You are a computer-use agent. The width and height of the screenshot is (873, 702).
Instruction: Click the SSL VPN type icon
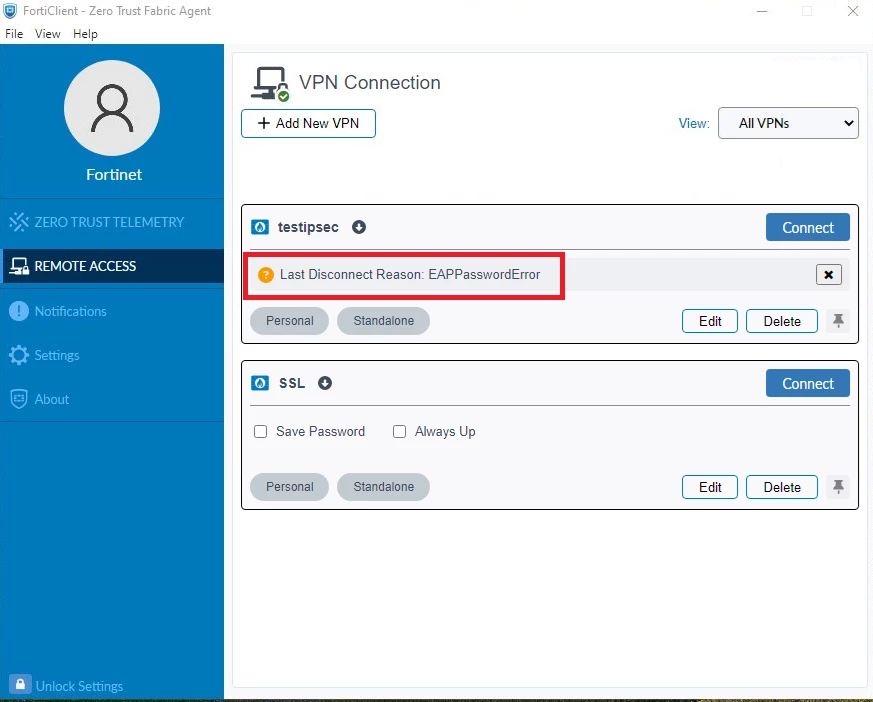[x=259, y=383]
